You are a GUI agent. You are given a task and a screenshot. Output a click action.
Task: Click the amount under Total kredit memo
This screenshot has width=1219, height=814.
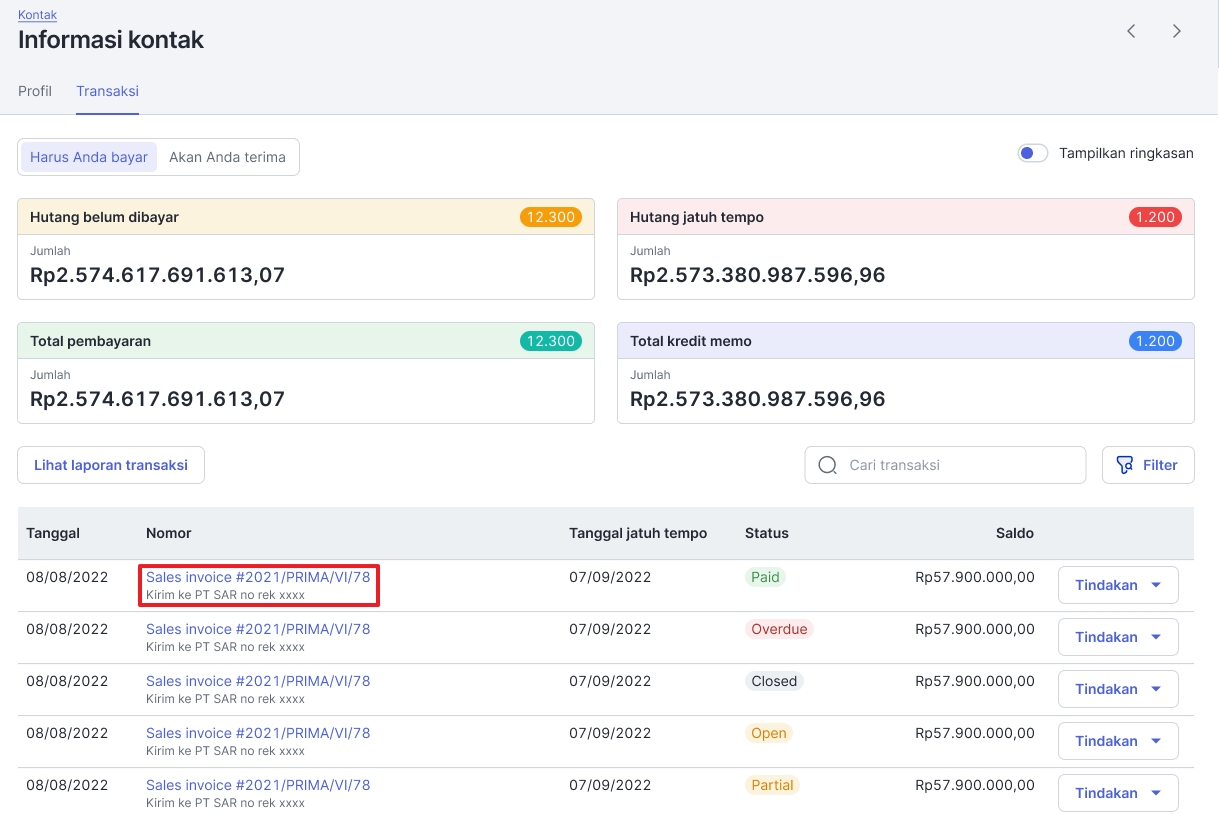(758, 399)
